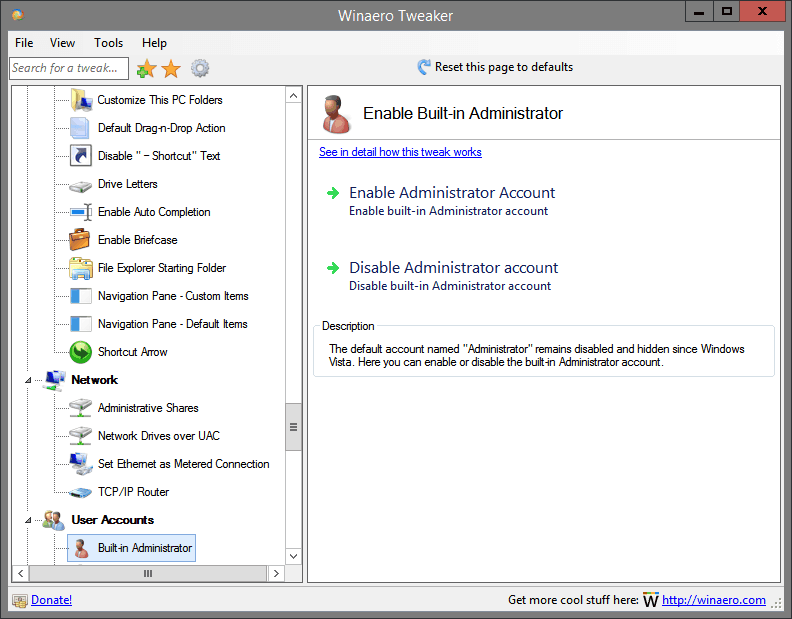Screen dimensions: 792x619
Task: Open the File menu
Action: 24,43
